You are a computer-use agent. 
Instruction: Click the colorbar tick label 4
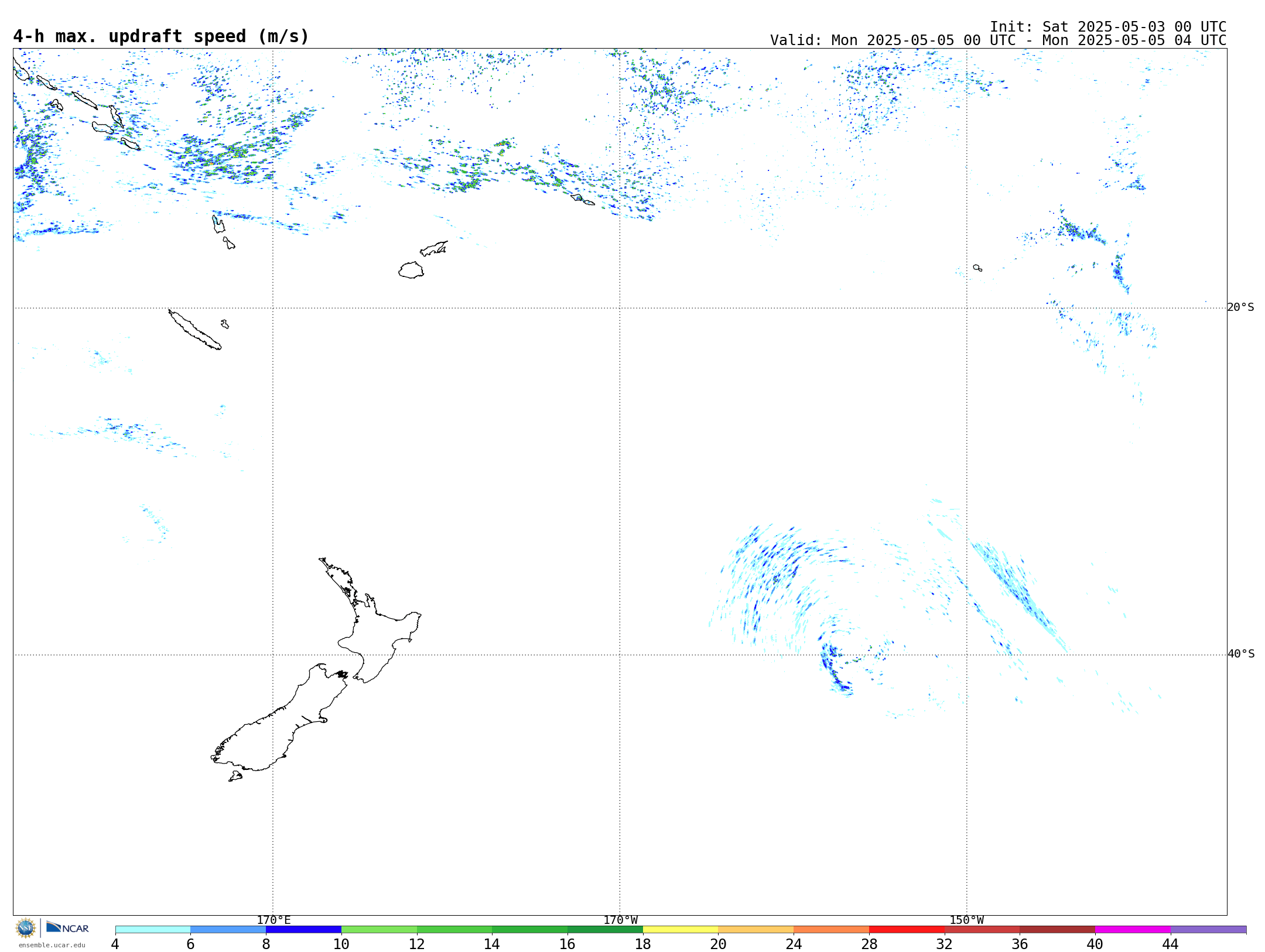coord(115,944)
